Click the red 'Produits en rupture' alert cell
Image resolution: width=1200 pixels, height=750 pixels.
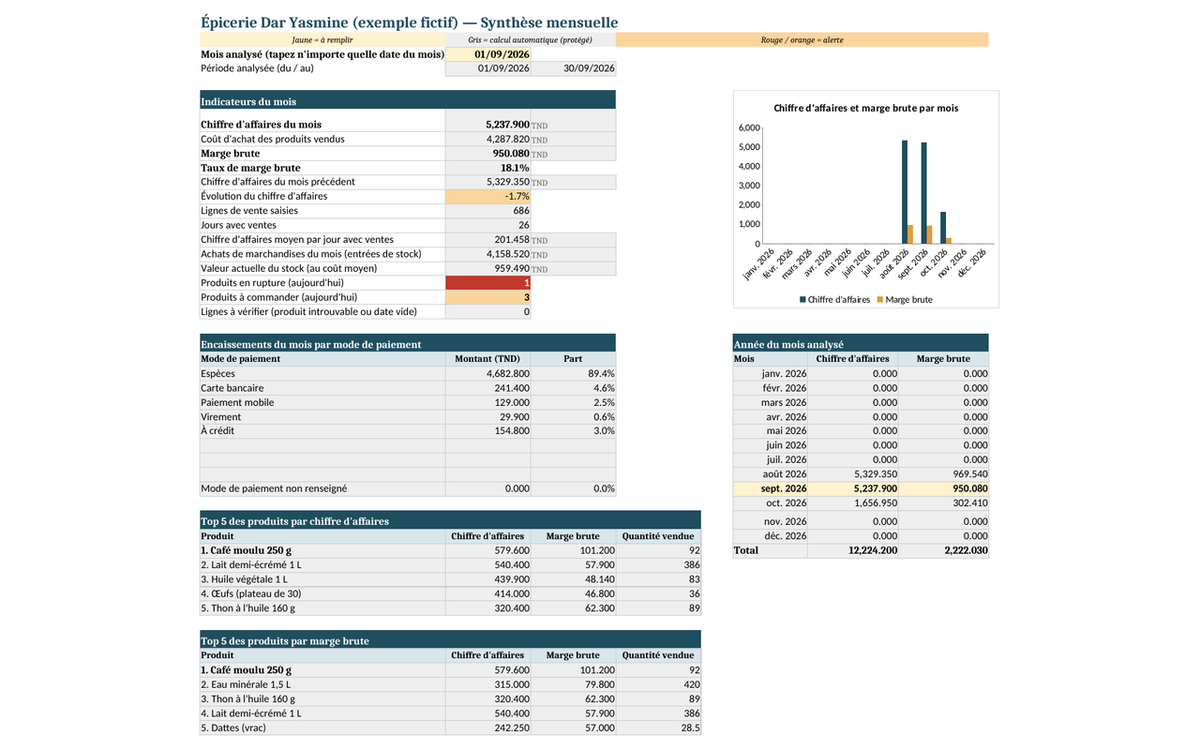[x=488, y=283]
